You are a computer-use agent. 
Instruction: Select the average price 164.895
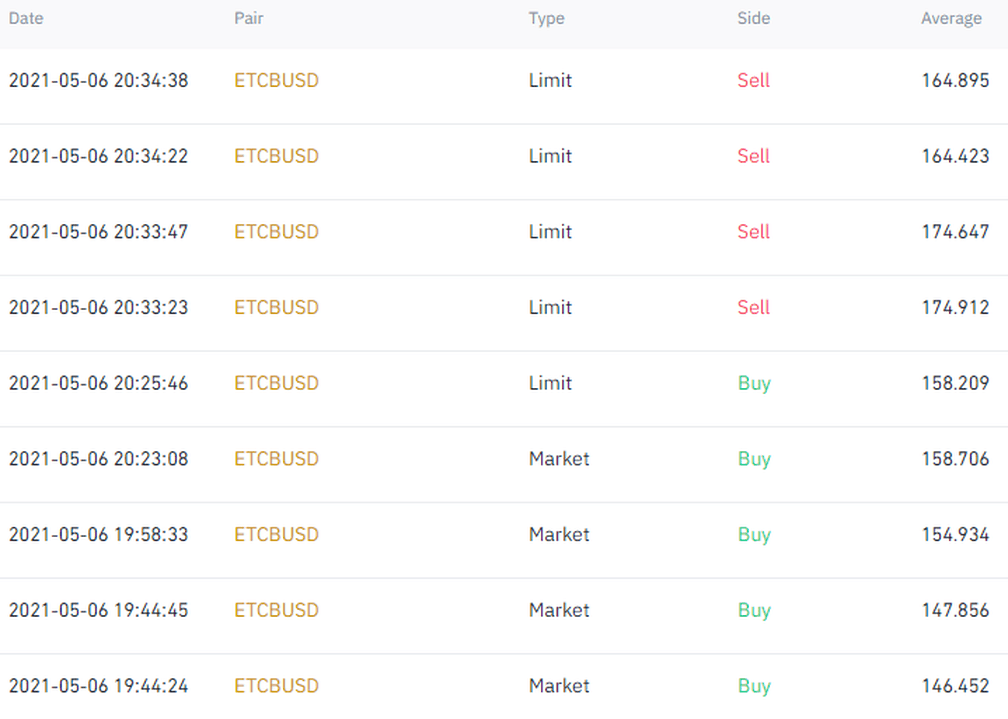[x=955, y=81]
